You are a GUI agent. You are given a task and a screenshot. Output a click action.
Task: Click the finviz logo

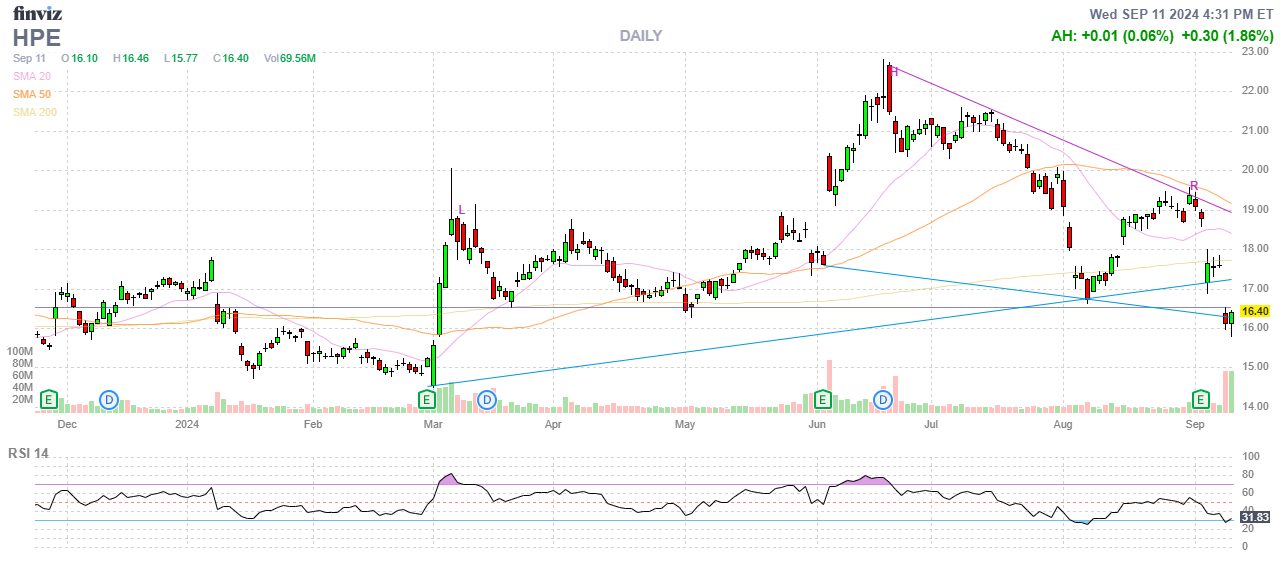click(36, 13)
